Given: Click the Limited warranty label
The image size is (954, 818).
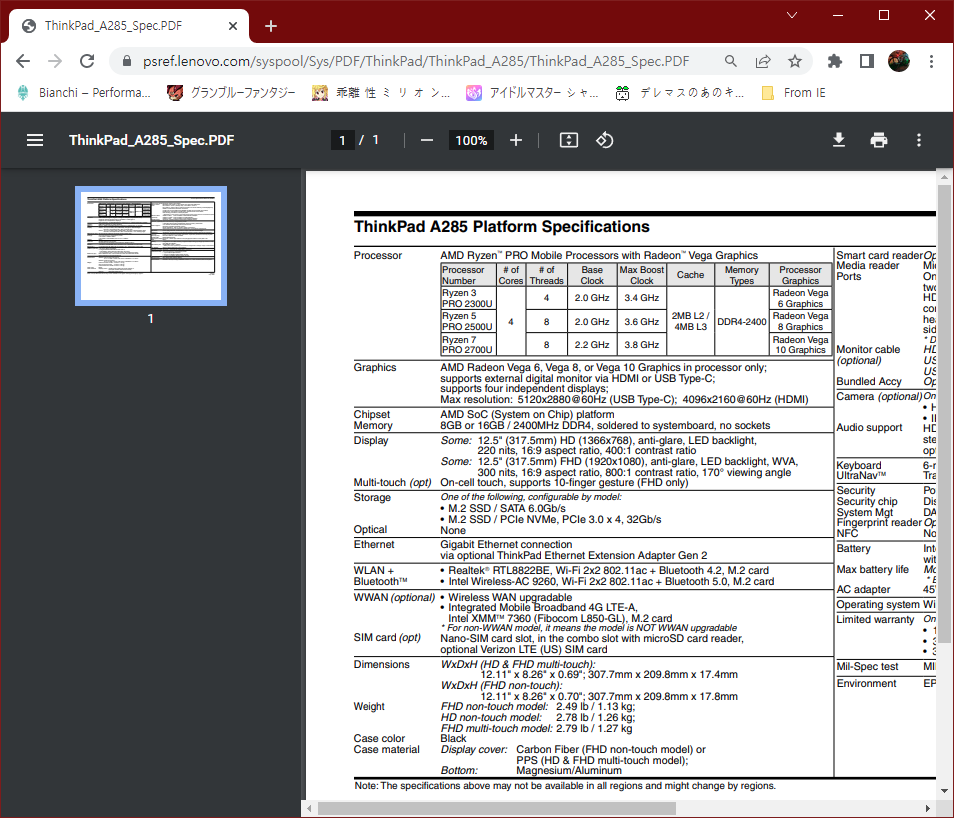Looking at the screenshot, I should tap(875, 620).
